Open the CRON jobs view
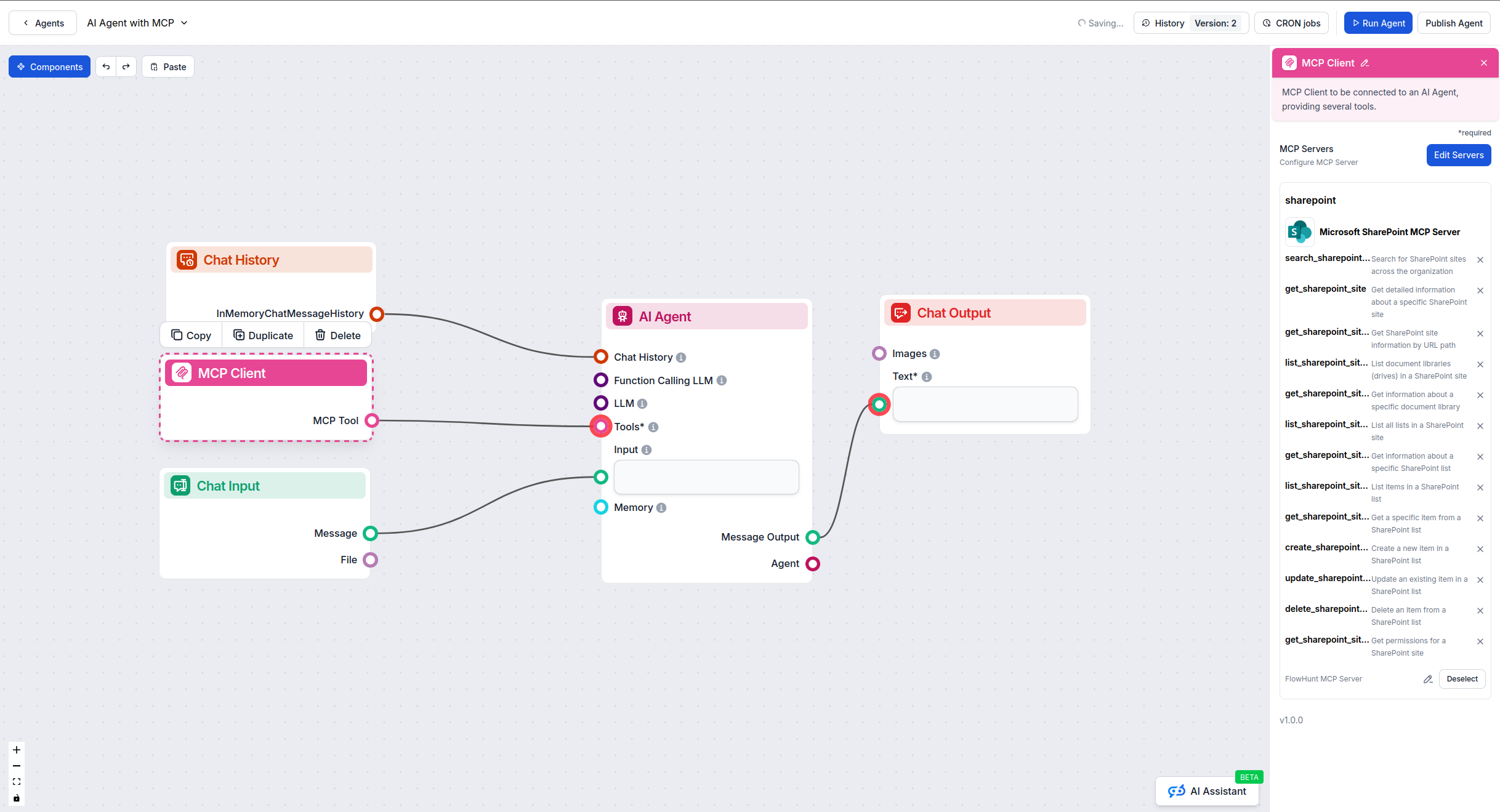Screen dimensions: 1500x812 point(1291,23)
